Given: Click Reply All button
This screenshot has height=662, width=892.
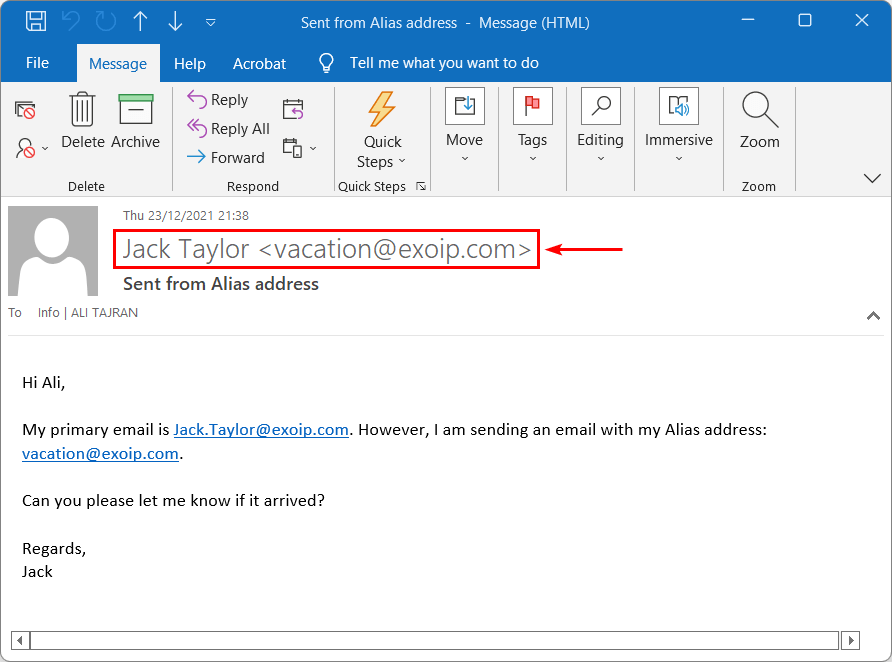Looking at the screenshot, I should (228, 129).
